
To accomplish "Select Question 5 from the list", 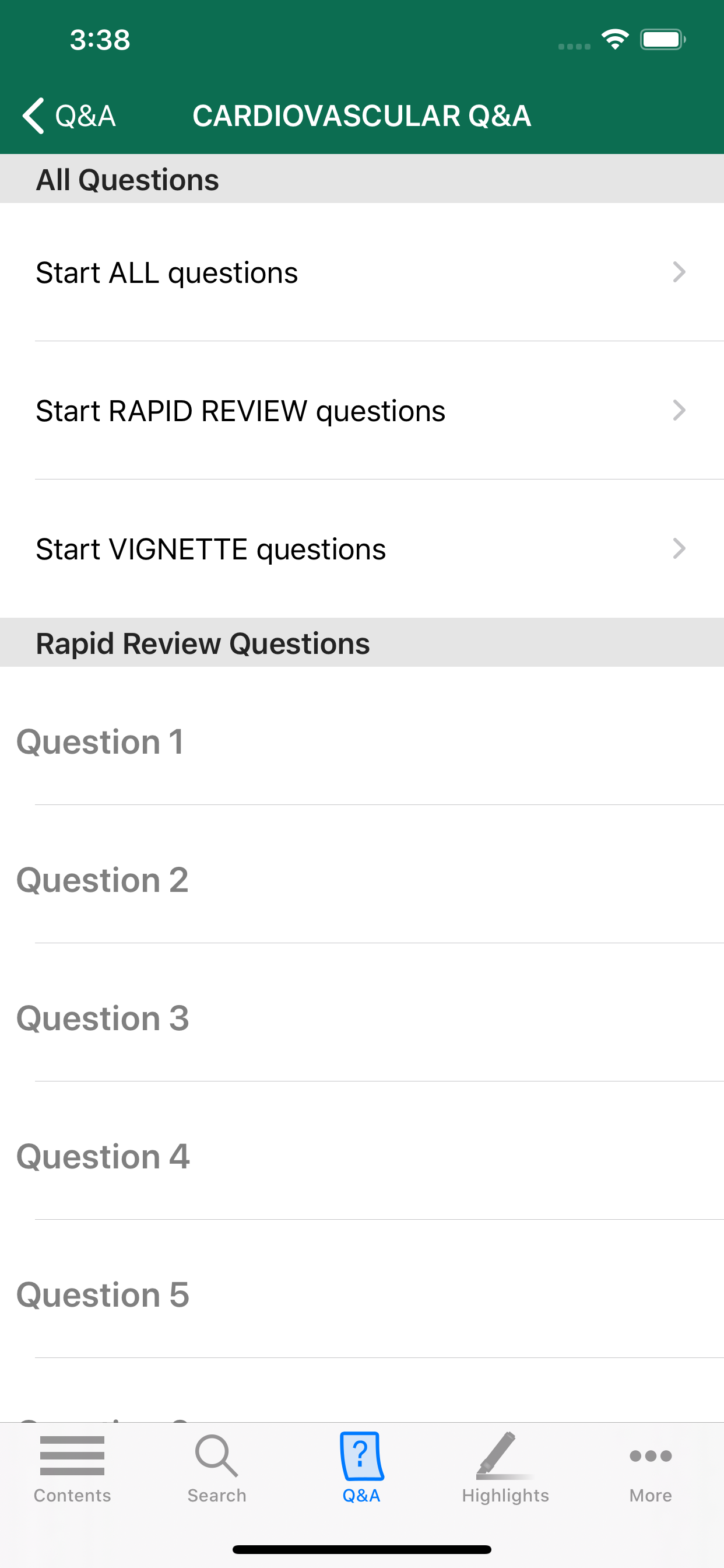I will click(102, 1294).
